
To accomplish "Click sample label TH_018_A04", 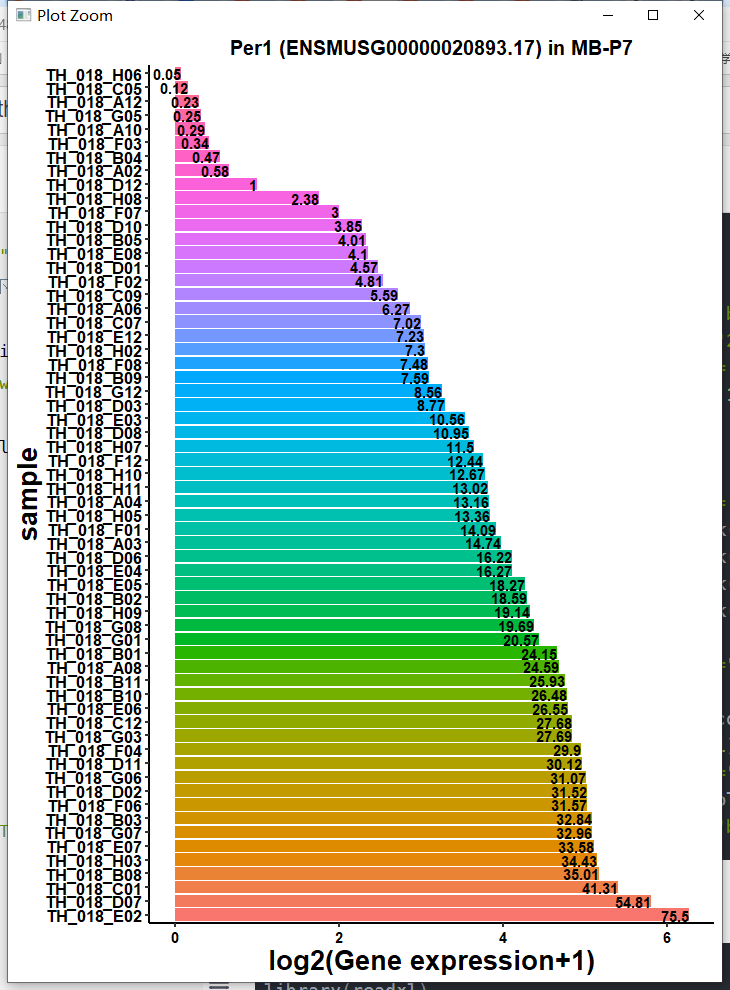I will coord(94,503).
